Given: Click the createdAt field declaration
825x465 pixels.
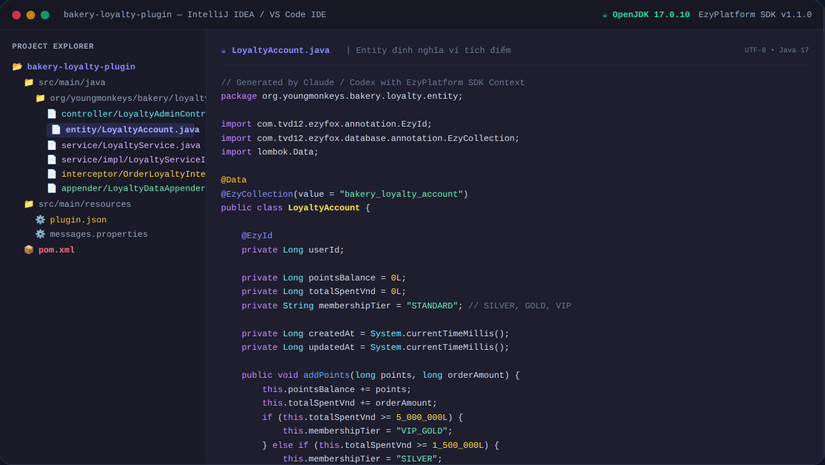Looking at the screenshot, I should click(x=375, y=333).
